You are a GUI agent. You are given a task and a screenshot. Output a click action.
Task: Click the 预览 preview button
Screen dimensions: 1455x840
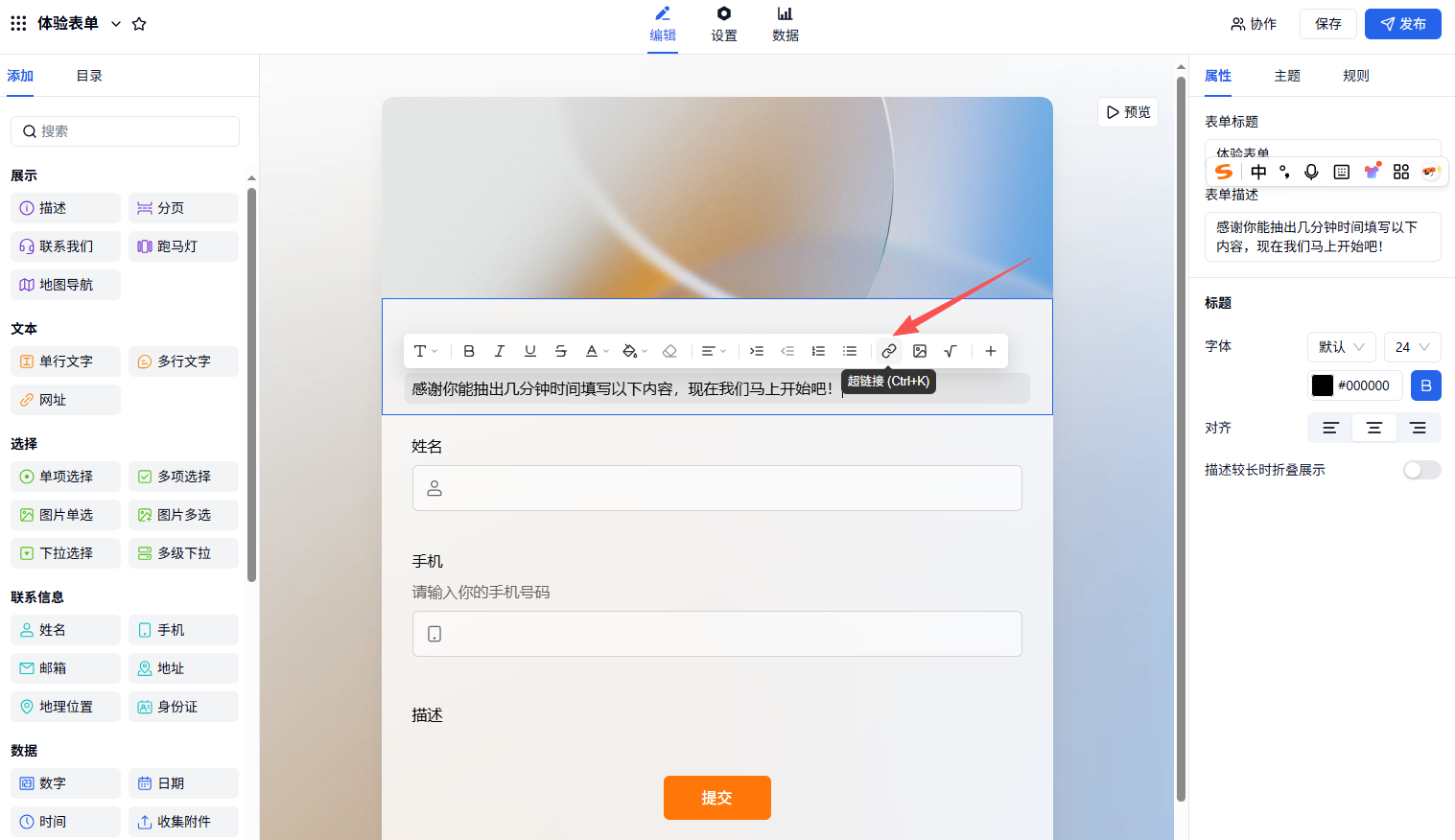1128,112
